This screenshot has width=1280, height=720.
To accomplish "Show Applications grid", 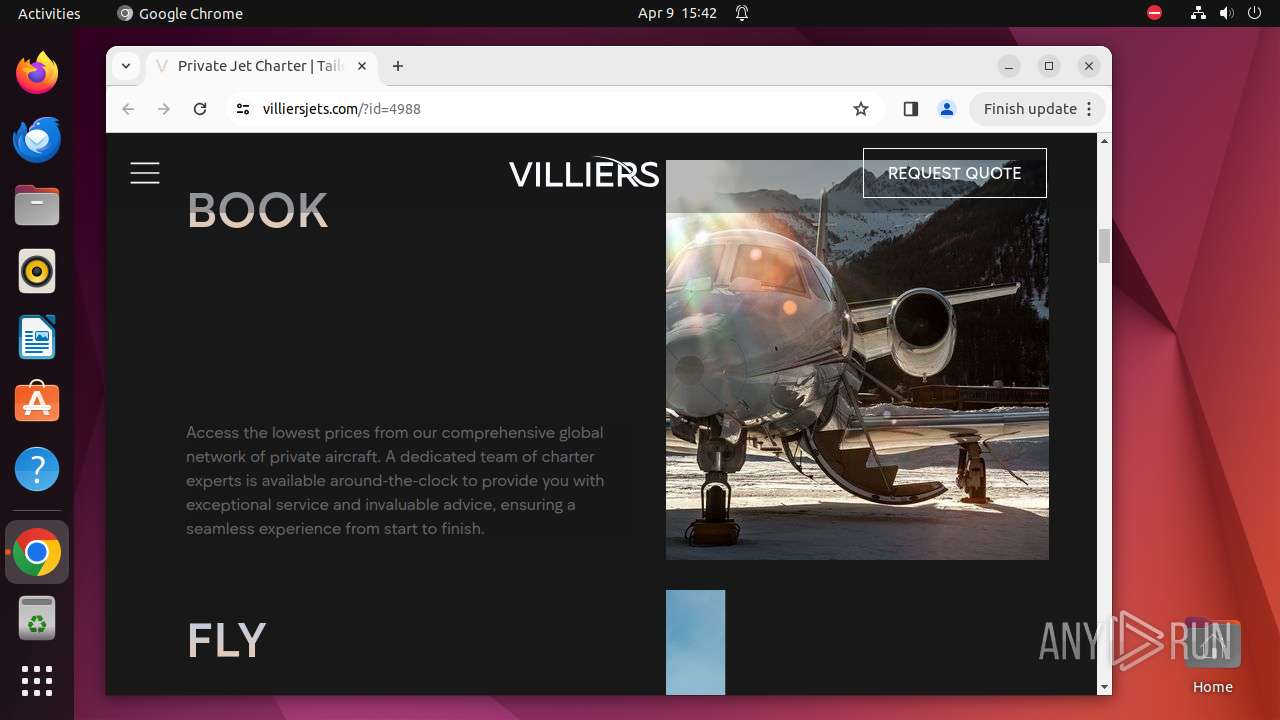I will [37, 681].
